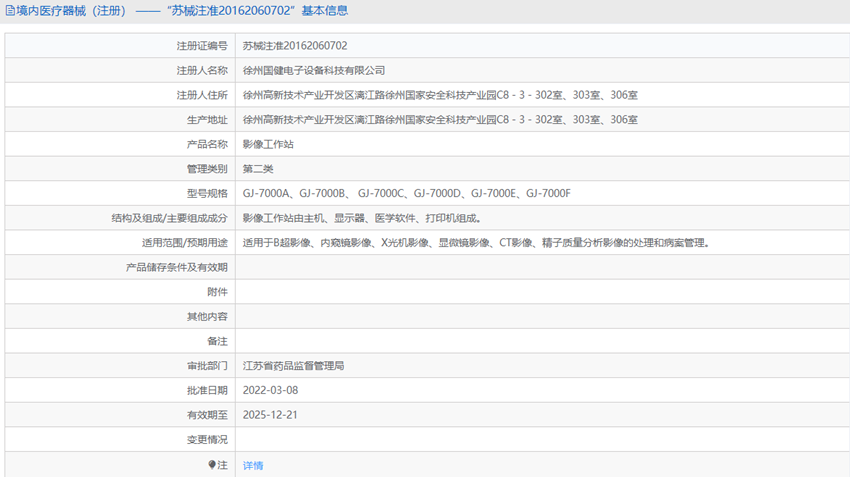Select text 影像工作站由主机、显示器、医学软件、打印机组成
850x477 pixels.
pyautogui.click(x=362, y=218)
